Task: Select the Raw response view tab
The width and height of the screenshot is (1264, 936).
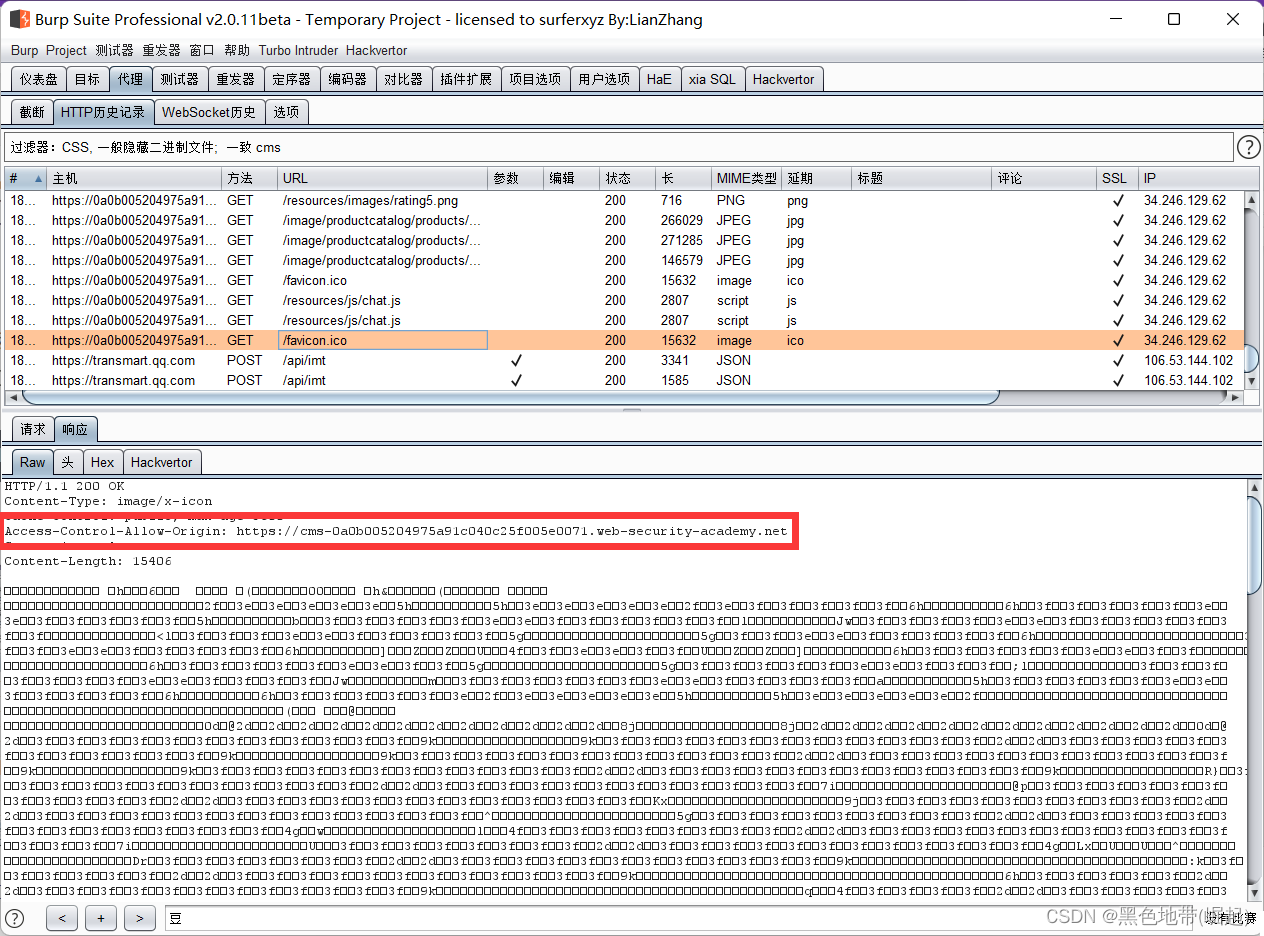Action: (33, 462)
